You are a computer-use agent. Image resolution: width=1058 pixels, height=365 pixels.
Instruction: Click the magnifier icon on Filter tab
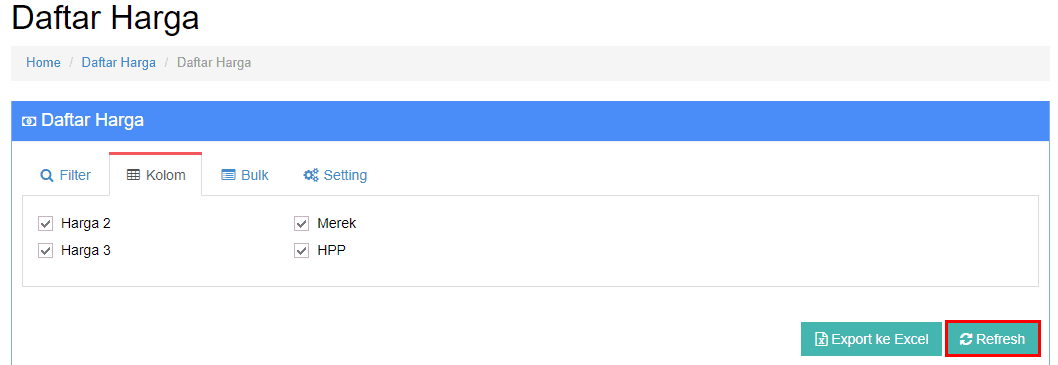click(47, 175)
